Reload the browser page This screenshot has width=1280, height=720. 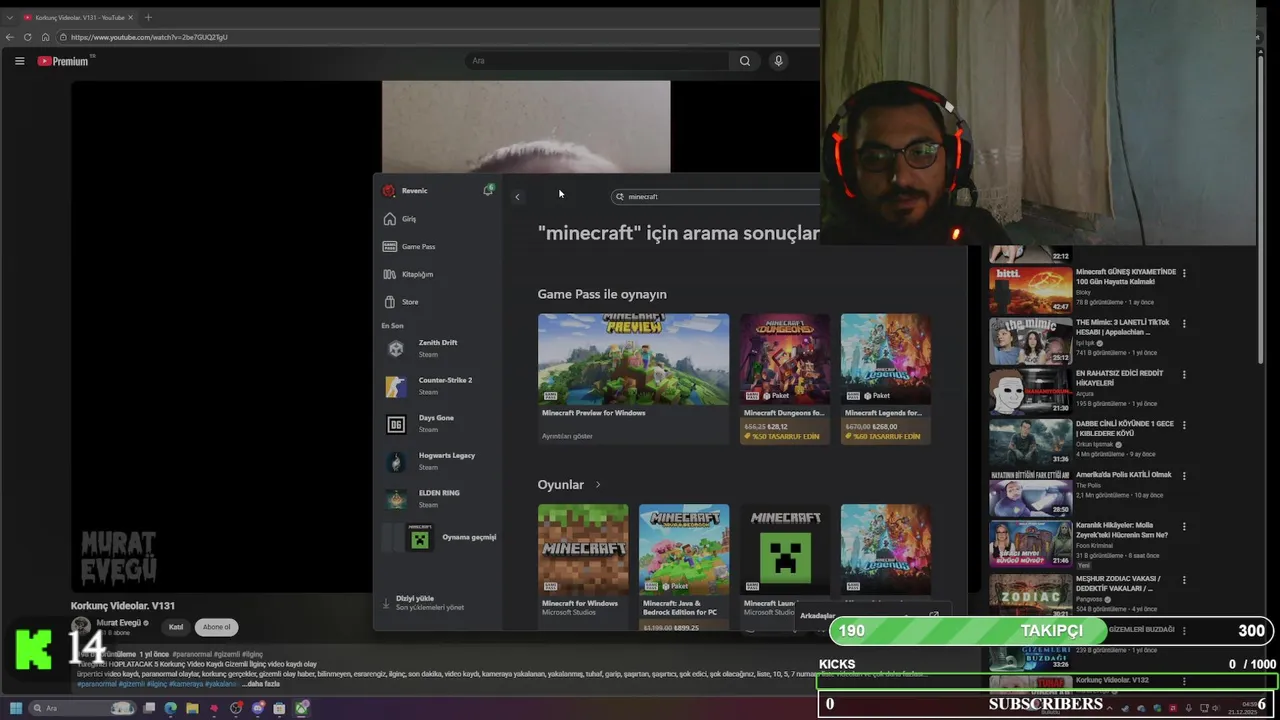coord(27,37)
